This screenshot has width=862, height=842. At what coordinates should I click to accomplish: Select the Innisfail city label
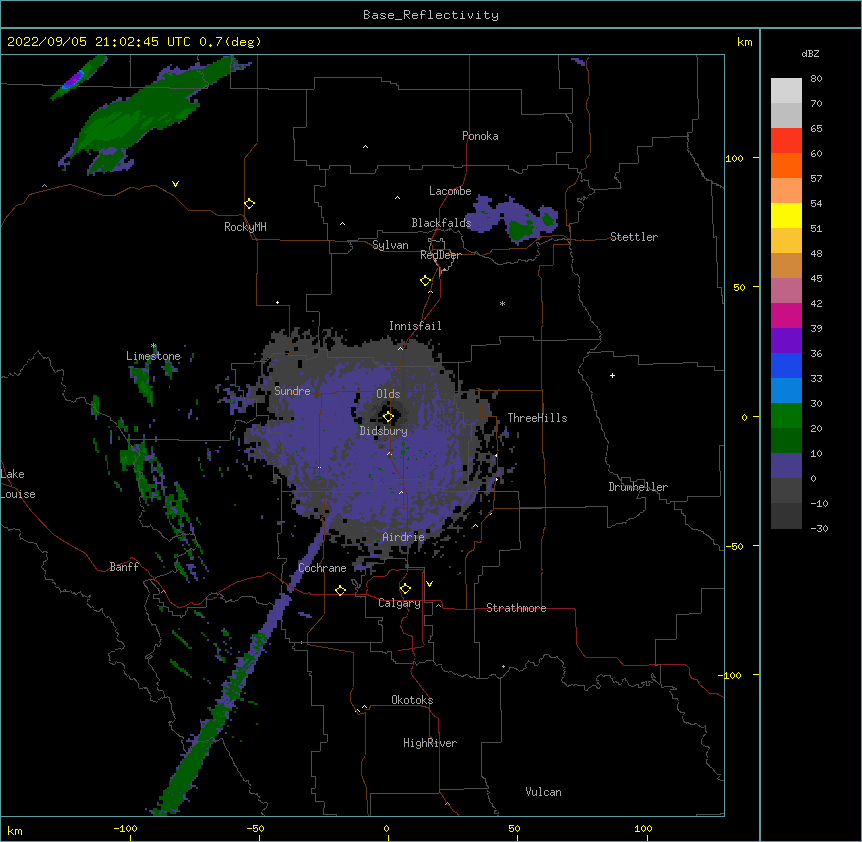[x=415, y=326]
